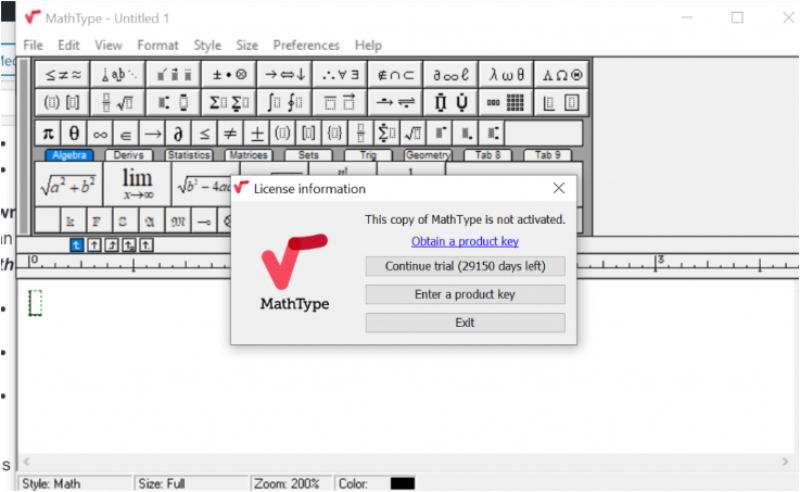Switch to the Matrices tab
The image size is (800, 492).
point(248,155)
